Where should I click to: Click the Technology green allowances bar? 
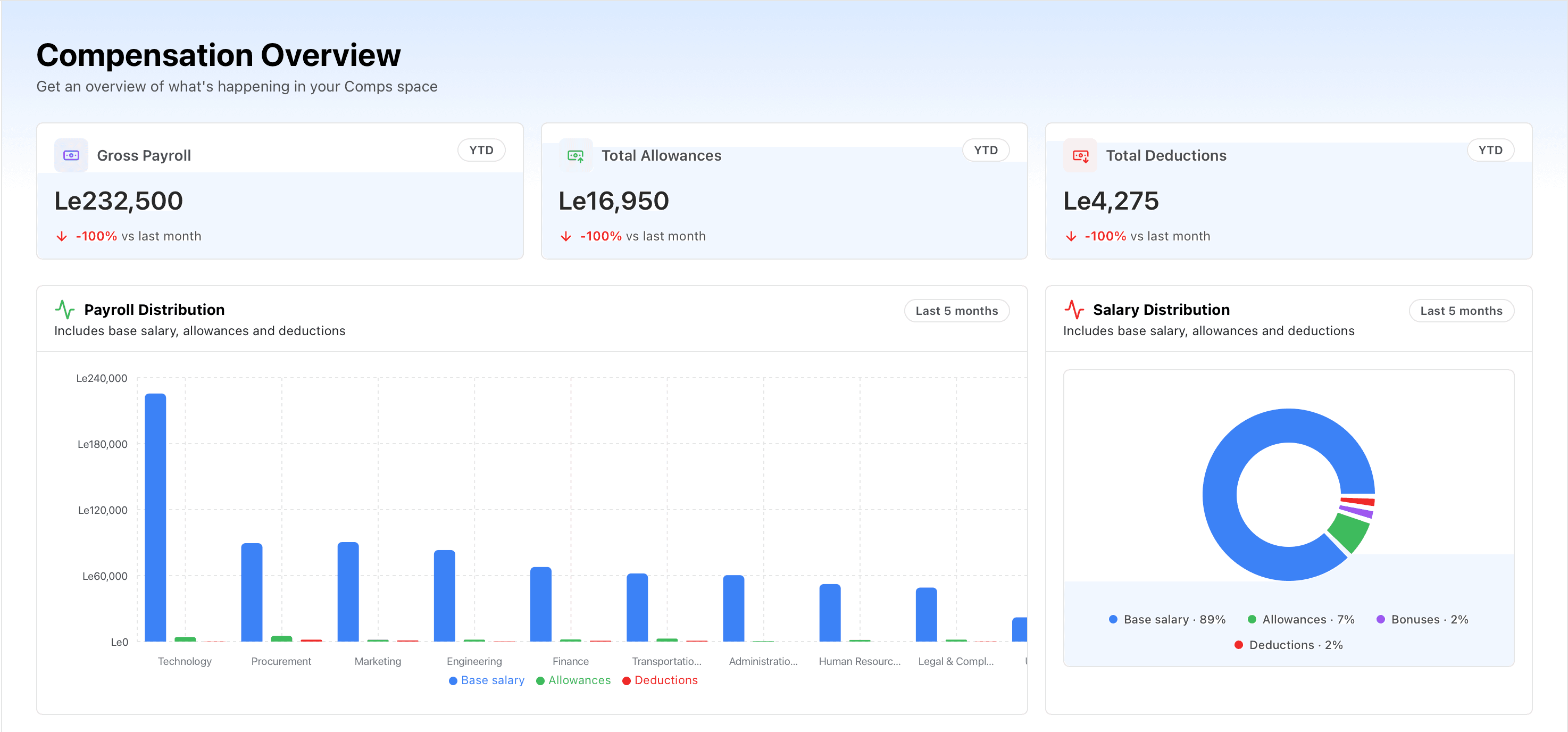click(185, 639)
